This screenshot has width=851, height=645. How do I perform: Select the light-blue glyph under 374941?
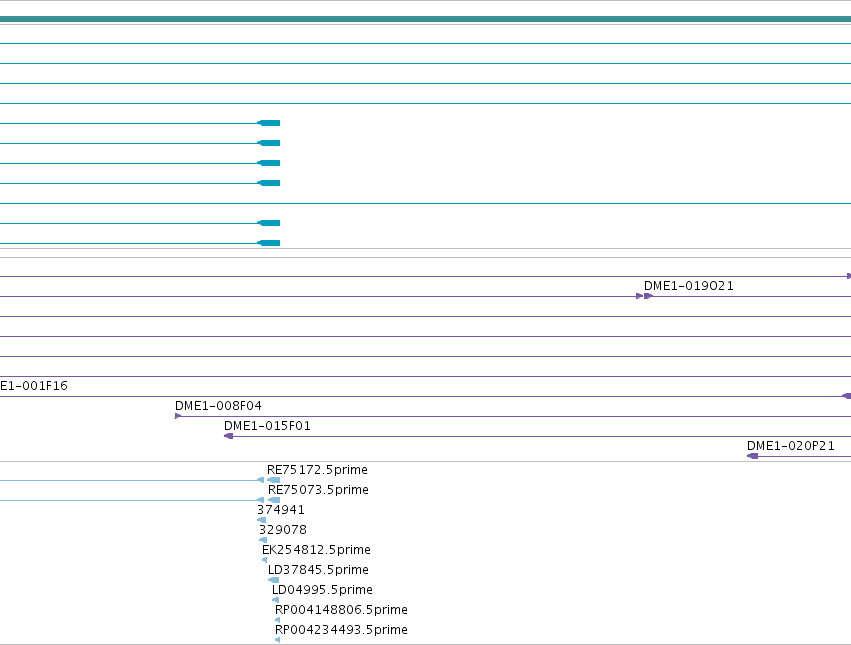pos(262,520)
